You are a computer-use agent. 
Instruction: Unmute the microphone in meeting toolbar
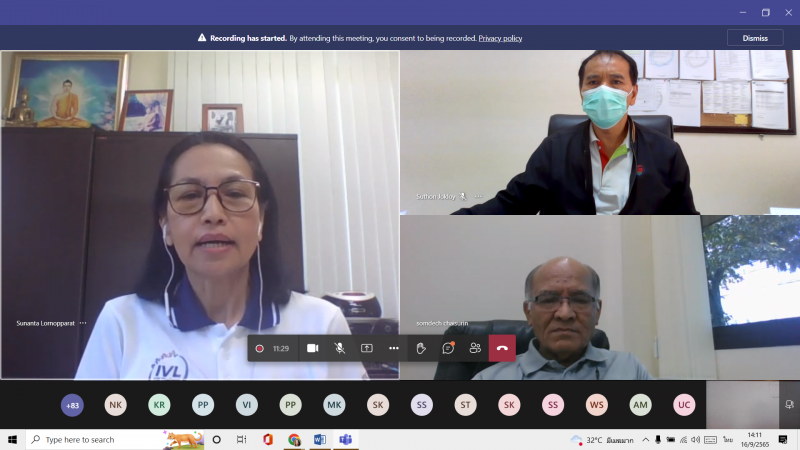point(339,348)
